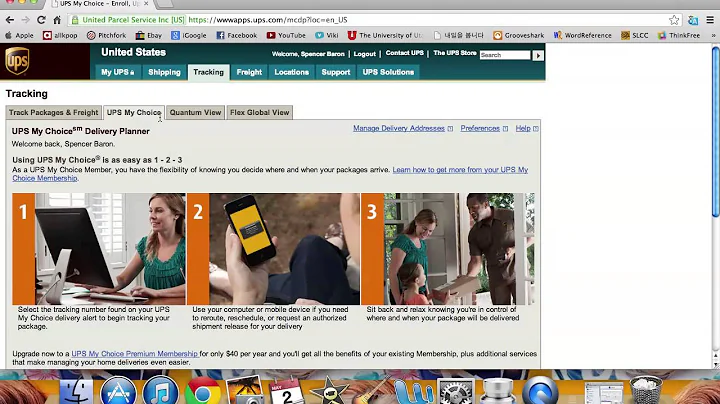
Task: Click the browser back arrow
Action: tap(10, 20)
